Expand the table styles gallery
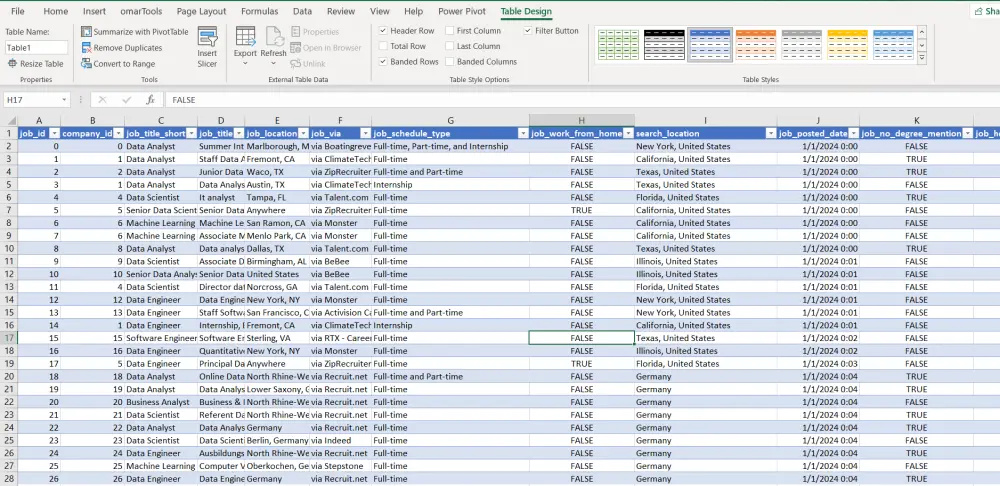1000x486 pixels. tap(922, 58)
